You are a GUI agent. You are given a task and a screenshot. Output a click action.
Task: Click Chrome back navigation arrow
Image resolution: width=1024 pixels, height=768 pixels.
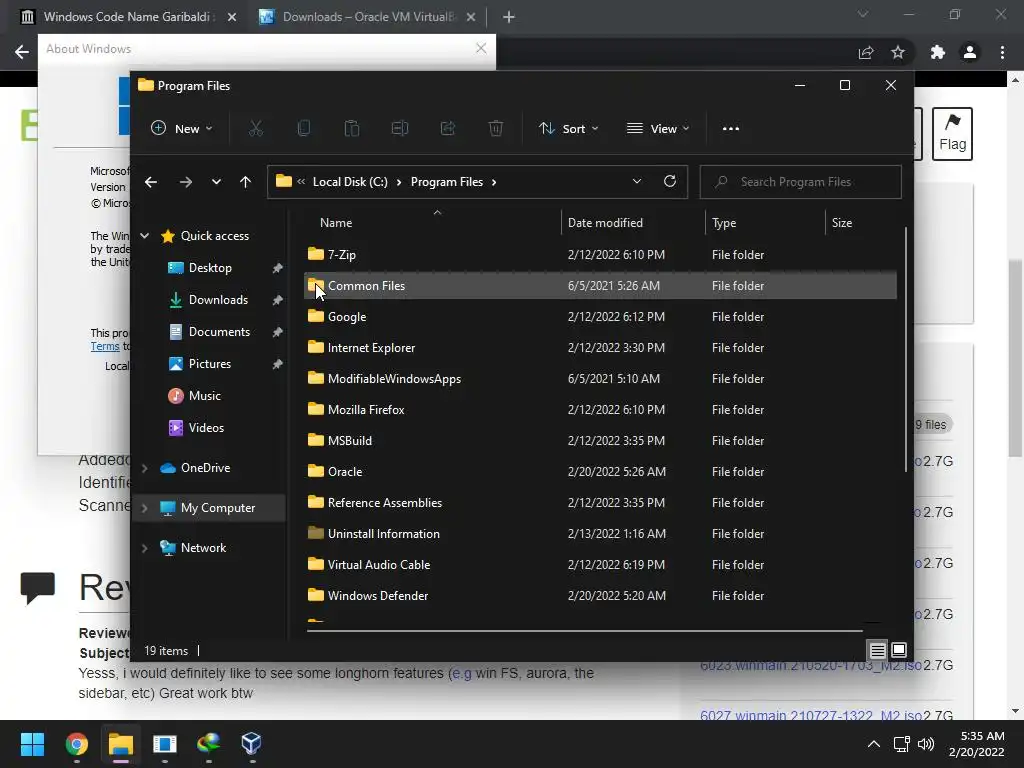click(22, 52)
